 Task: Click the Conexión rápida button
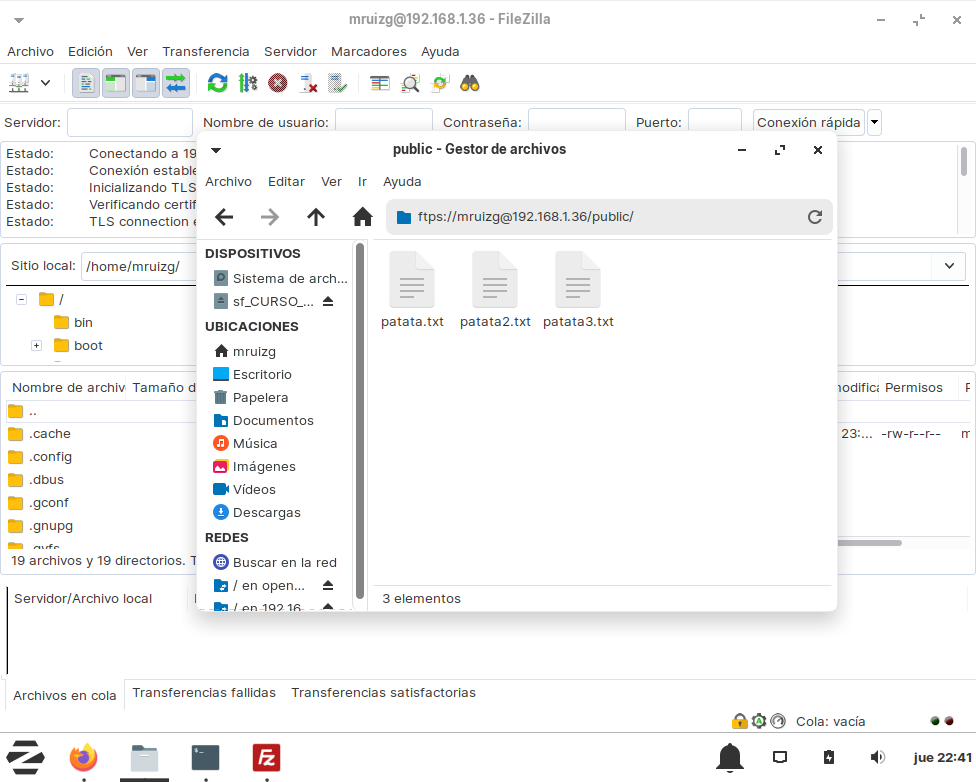coord(808,123)
